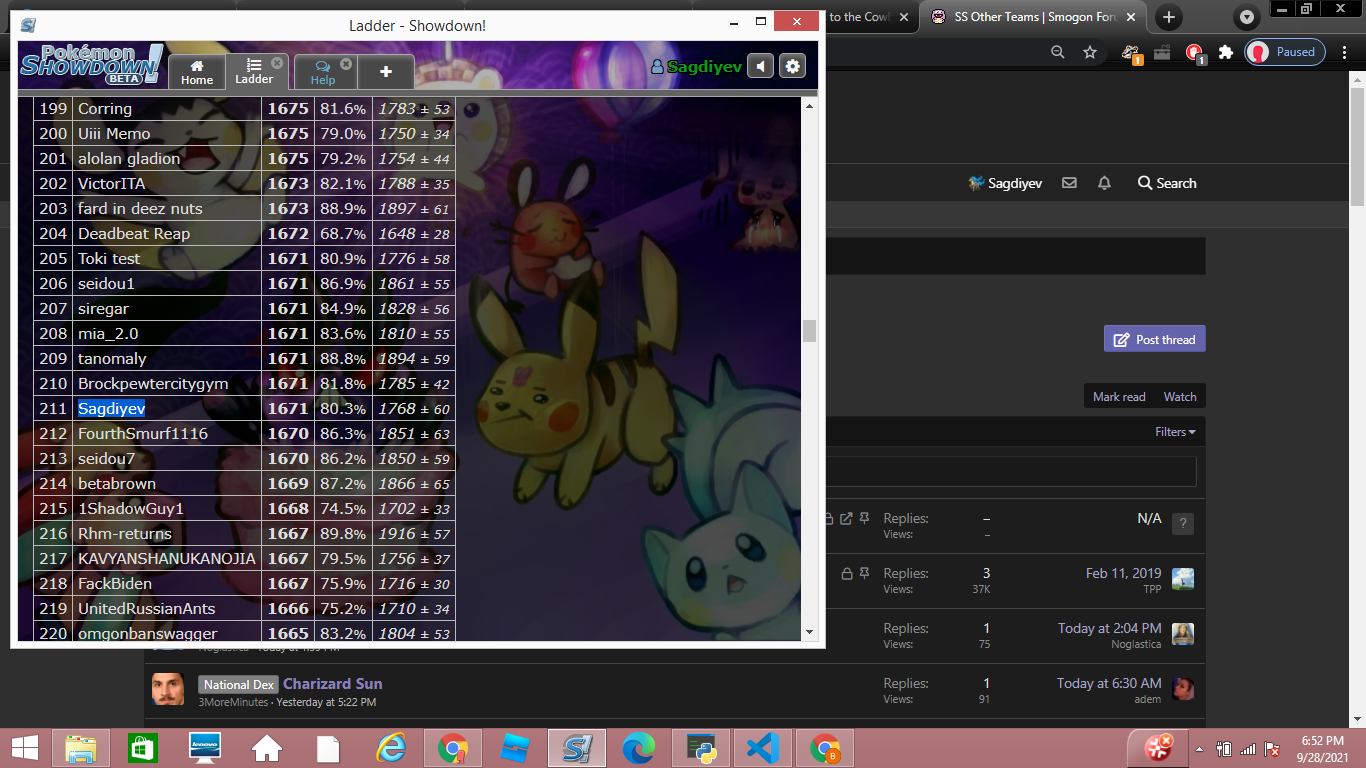
Task: Bookmark this page with star icon
Action: point(1090,52)
